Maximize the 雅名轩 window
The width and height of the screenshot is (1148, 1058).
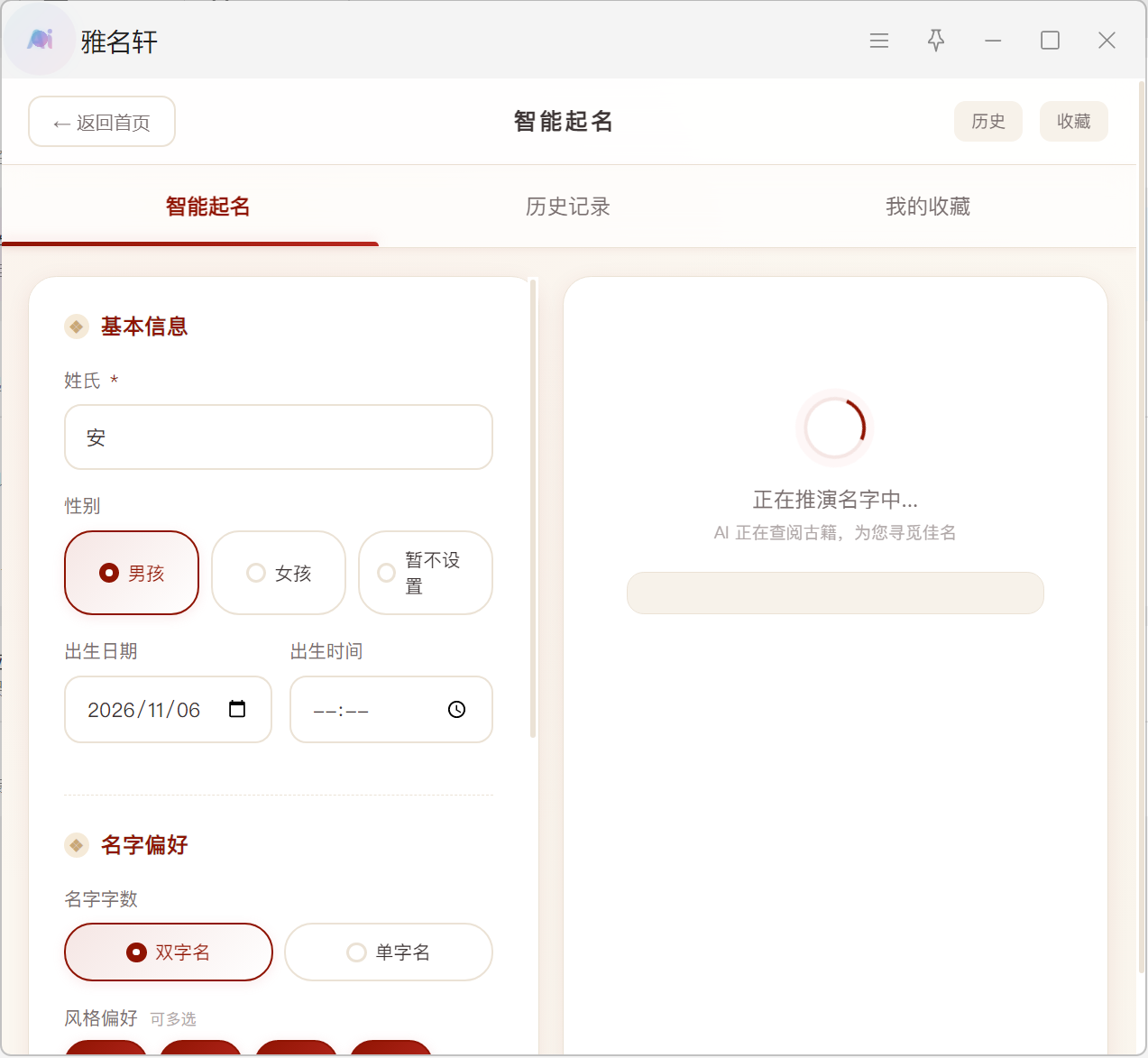(1050, 41)
